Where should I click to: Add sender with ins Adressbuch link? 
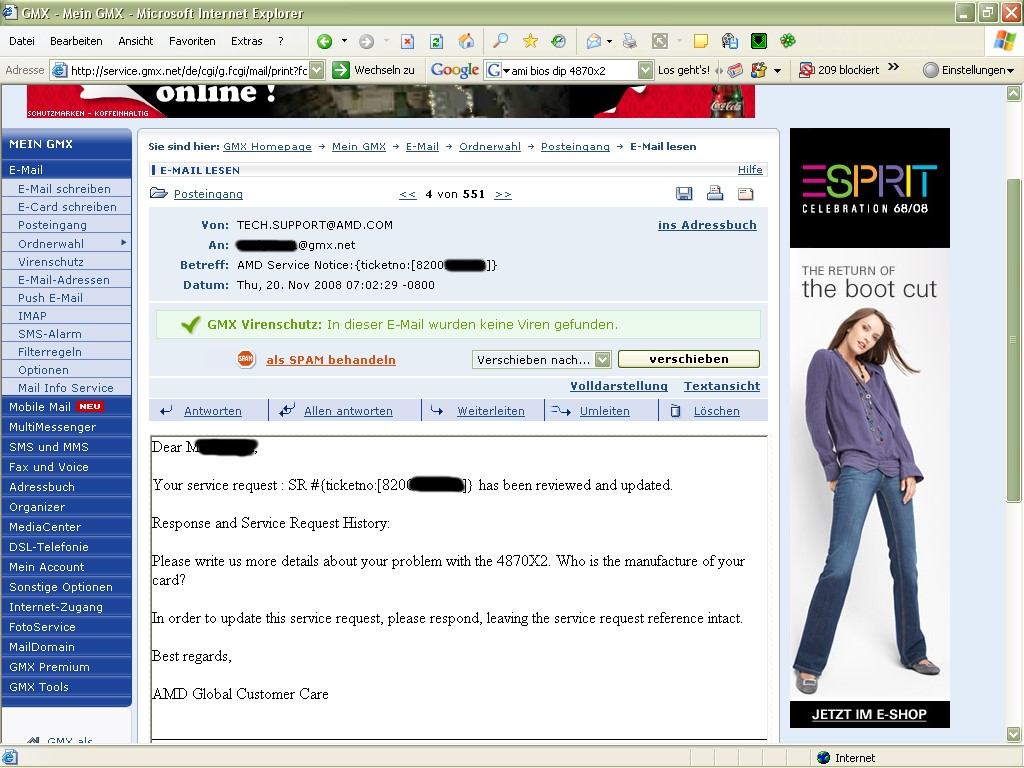coord(707,225)
